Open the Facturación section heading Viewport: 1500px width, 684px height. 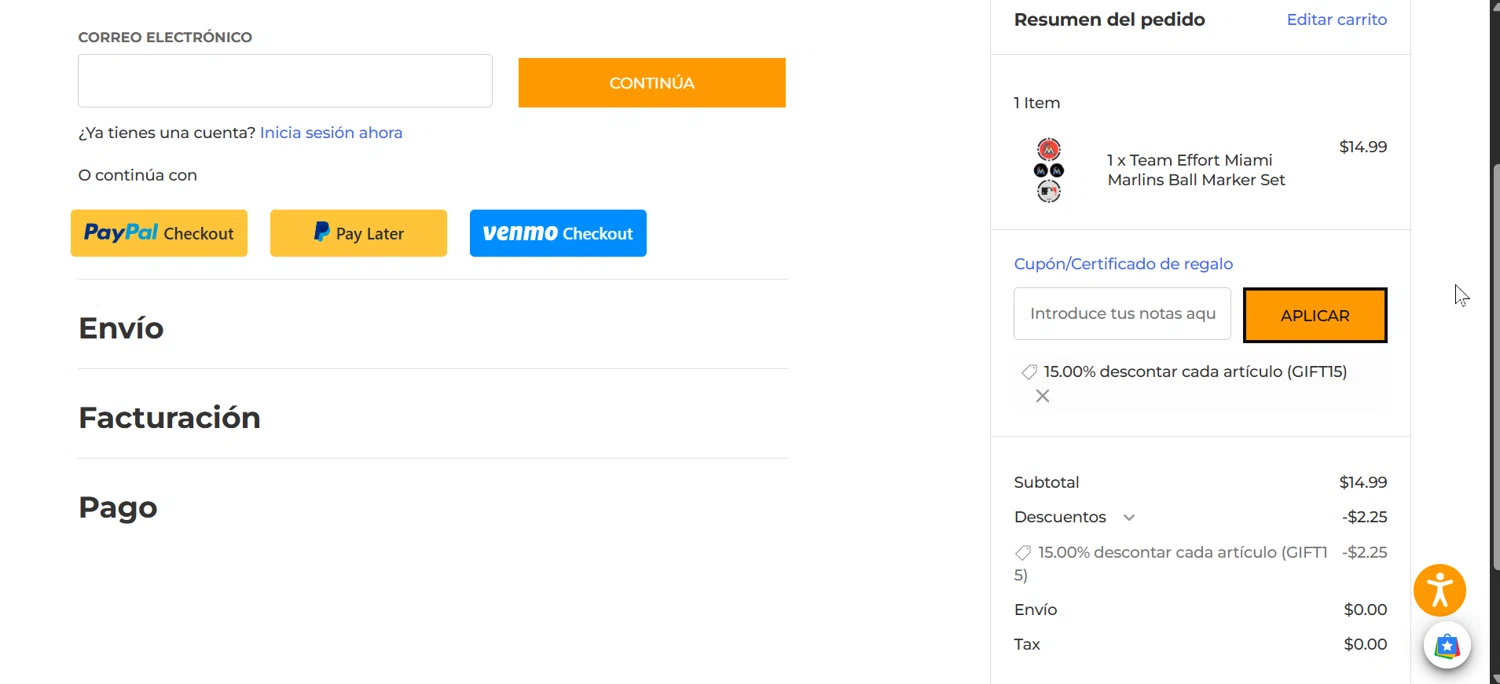169,417
